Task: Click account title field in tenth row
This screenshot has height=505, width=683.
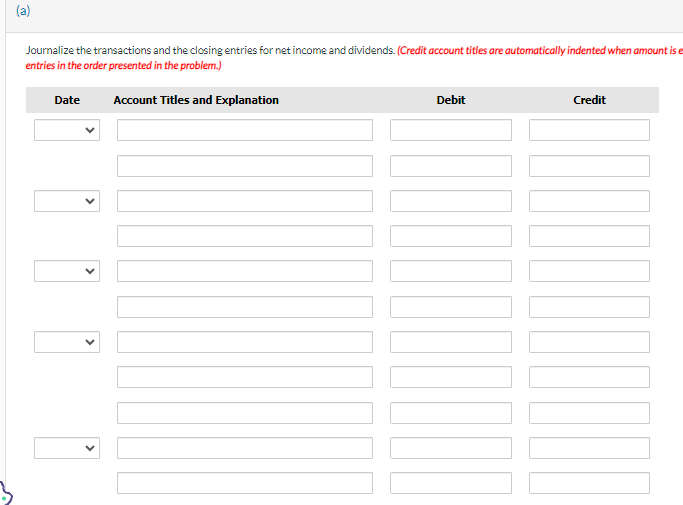Action: pos(245,448)
